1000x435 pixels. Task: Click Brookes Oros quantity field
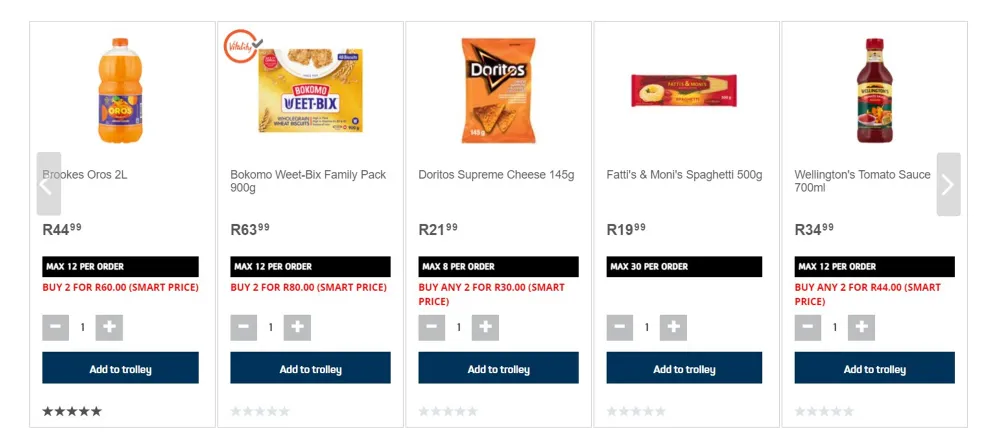coord(83,327)
